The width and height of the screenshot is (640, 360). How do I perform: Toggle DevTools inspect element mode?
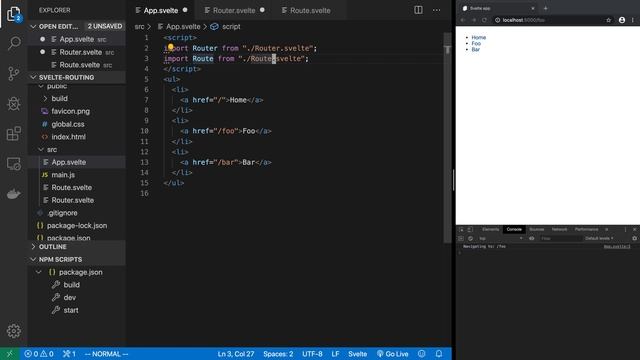point(461,229)
